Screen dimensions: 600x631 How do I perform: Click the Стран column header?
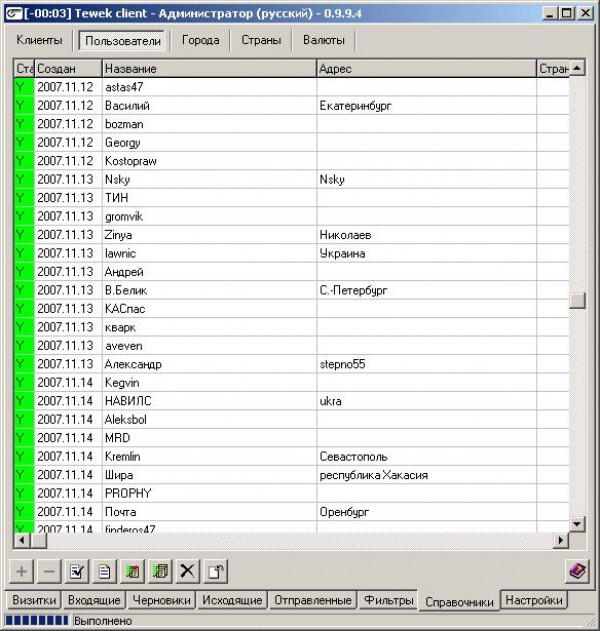coord(553,69)
